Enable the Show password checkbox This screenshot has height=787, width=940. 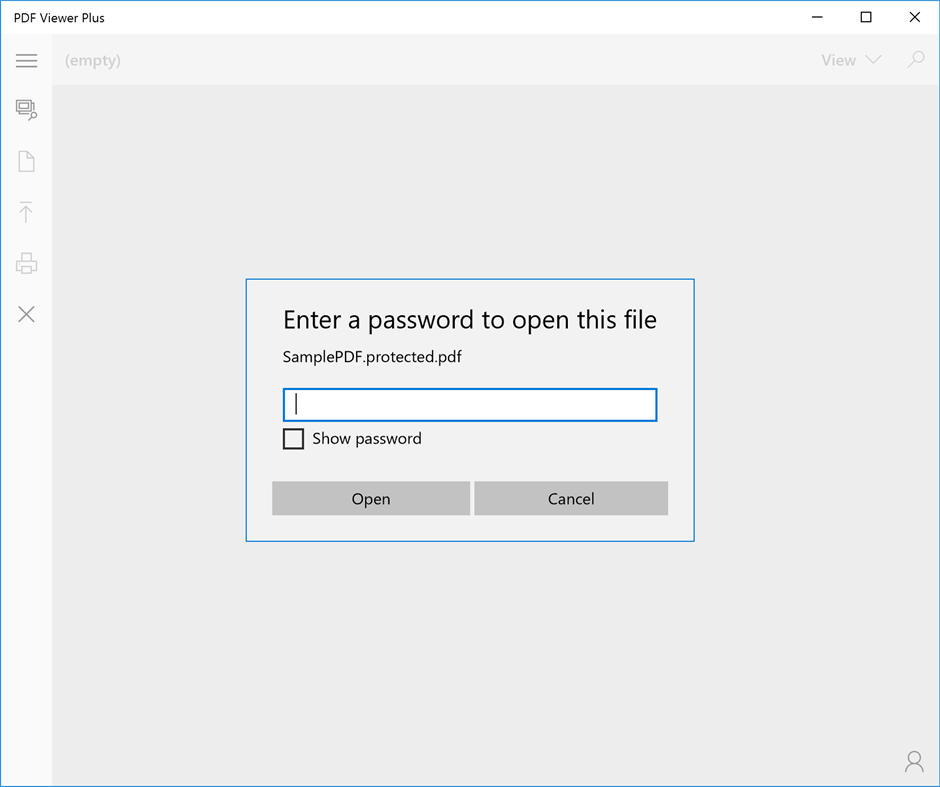tap(293, 439)
